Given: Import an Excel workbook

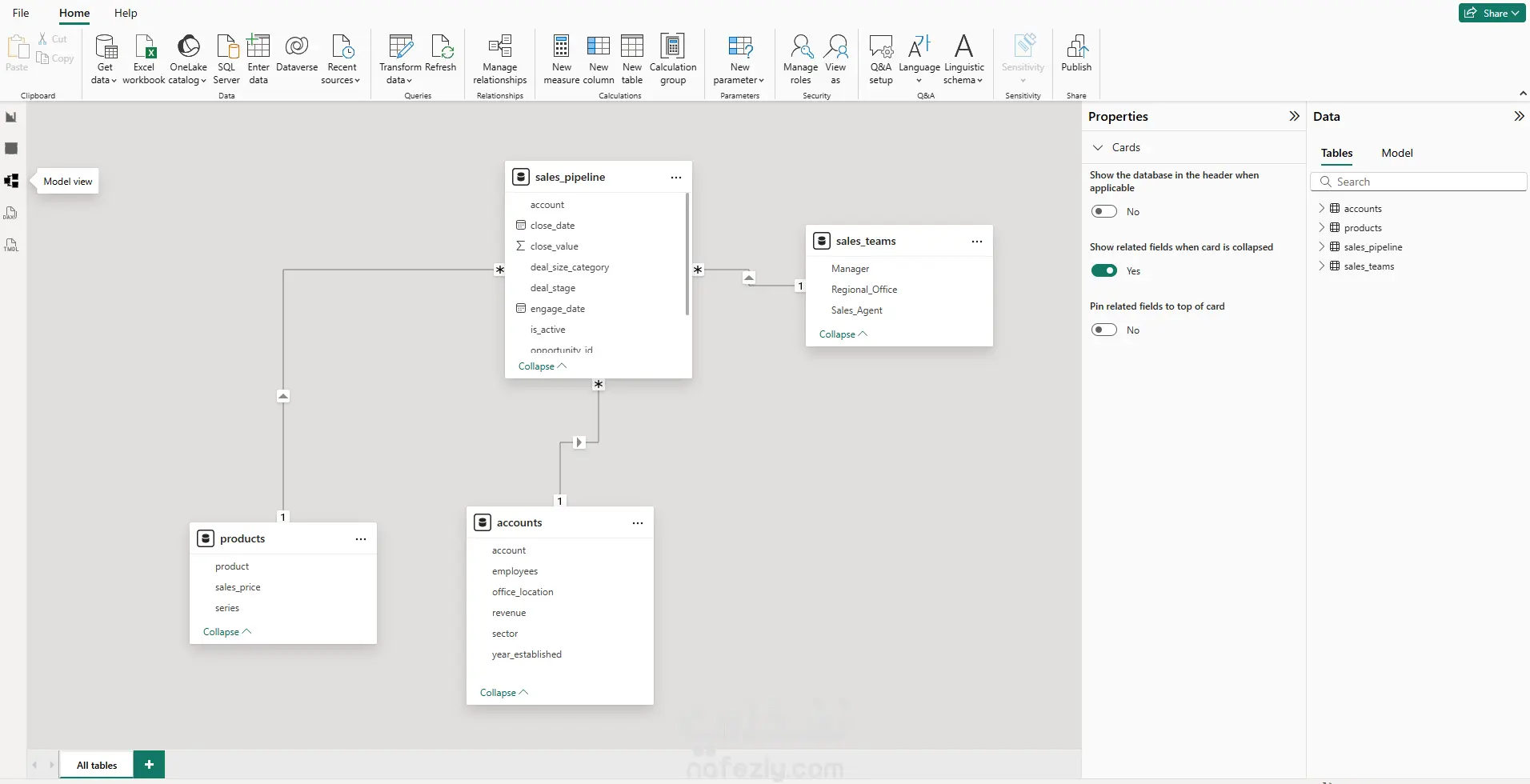Looking at the screenshot, I should (x=144, y=59).
